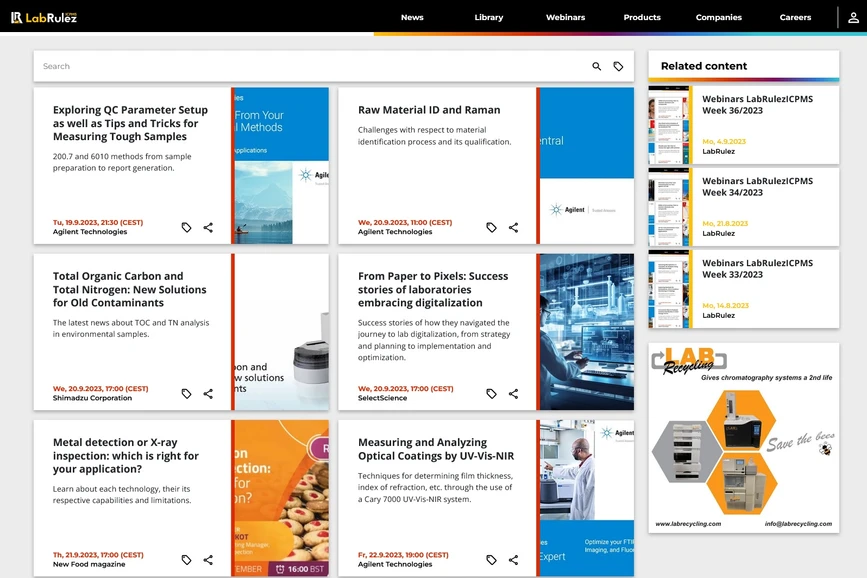Open Webinars LabRulezICPMS Week 36/2023
The height and width of the screenshot is (578, 867).
tap(758, 105)
